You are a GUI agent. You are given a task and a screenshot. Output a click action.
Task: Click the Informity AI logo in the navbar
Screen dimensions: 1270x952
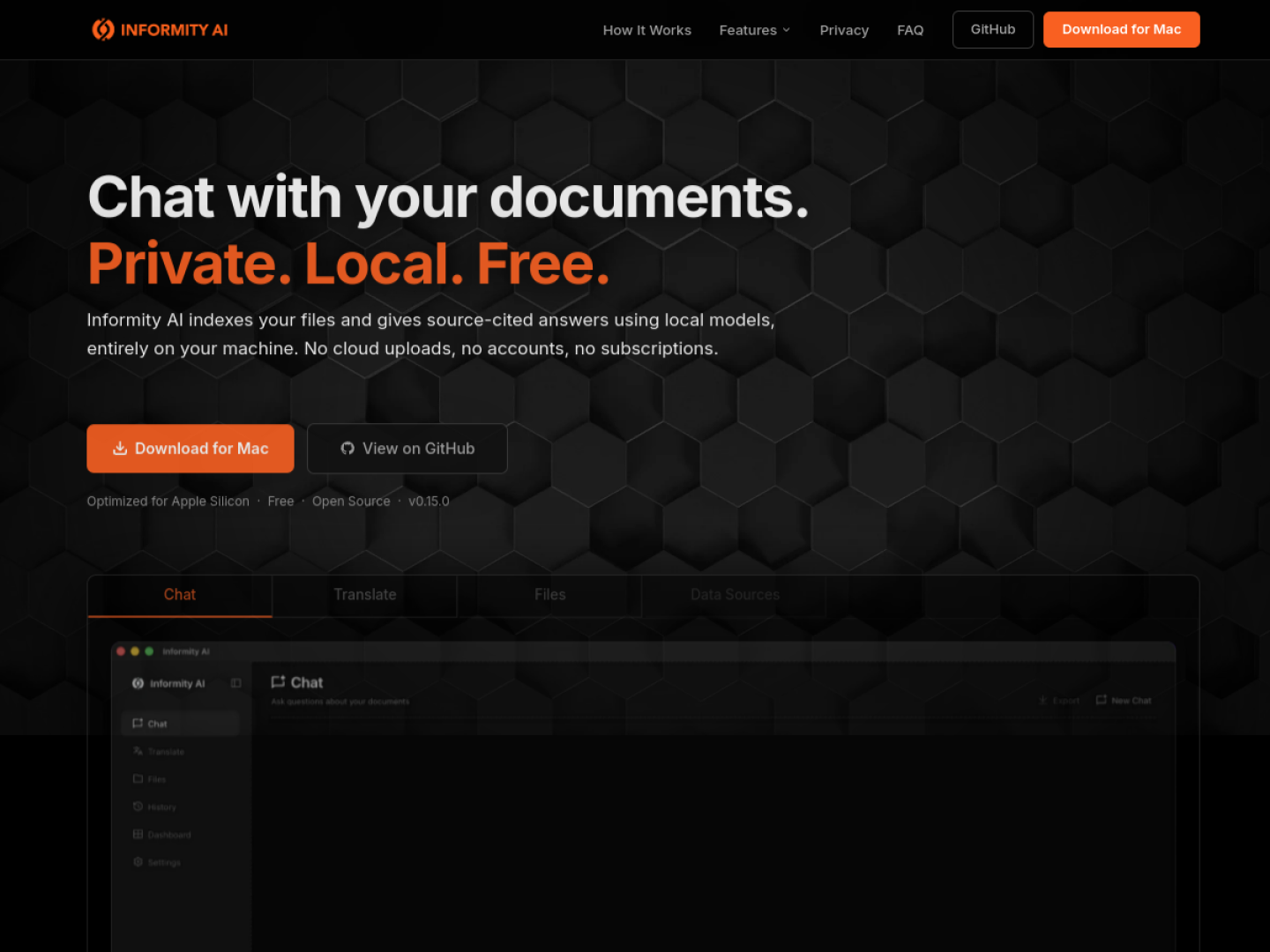(x=160, y=30)
